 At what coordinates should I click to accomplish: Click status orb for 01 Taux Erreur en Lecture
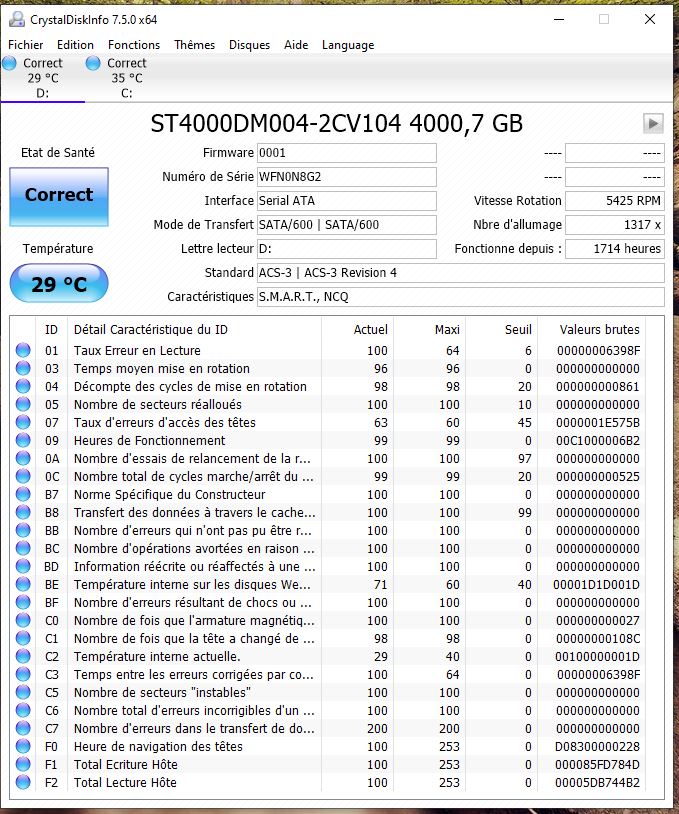point(23,350)
